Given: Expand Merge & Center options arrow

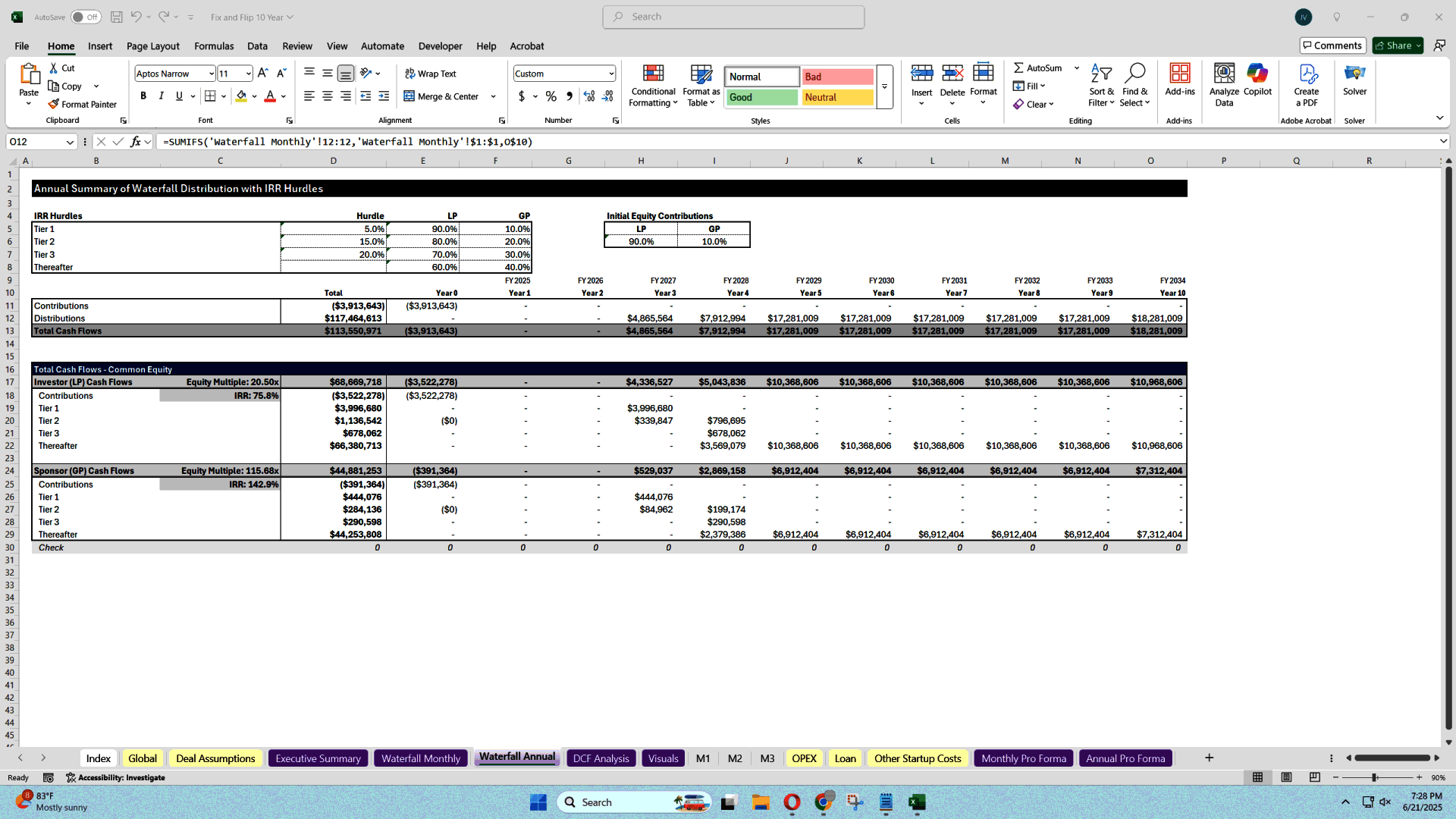Looking at the screenshot, I should [x=493, y=96].
